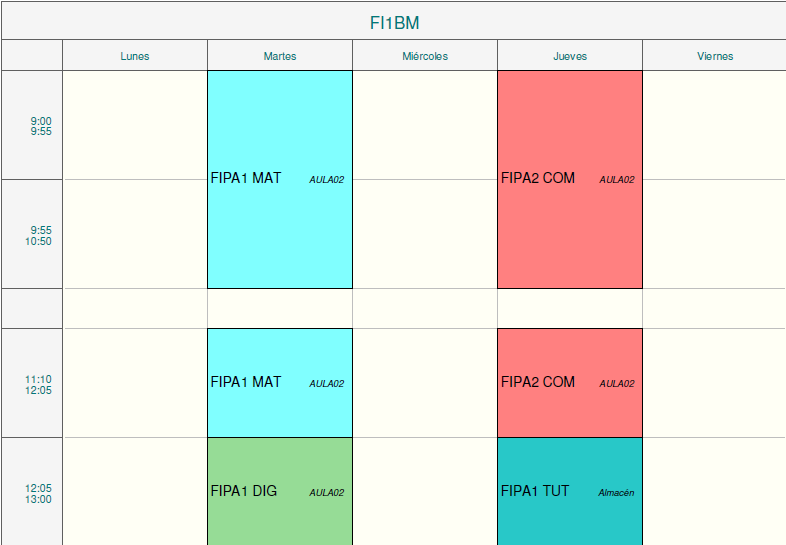Click the Jueves day header

[570, 56]
